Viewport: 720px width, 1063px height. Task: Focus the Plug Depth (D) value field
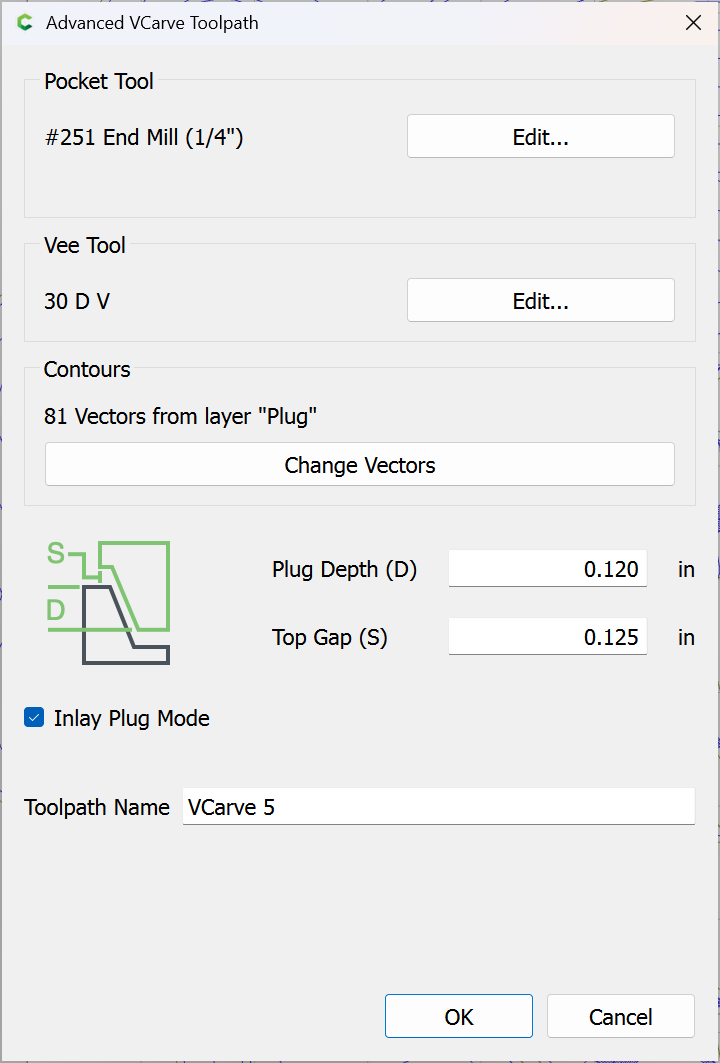click(547, 569)
